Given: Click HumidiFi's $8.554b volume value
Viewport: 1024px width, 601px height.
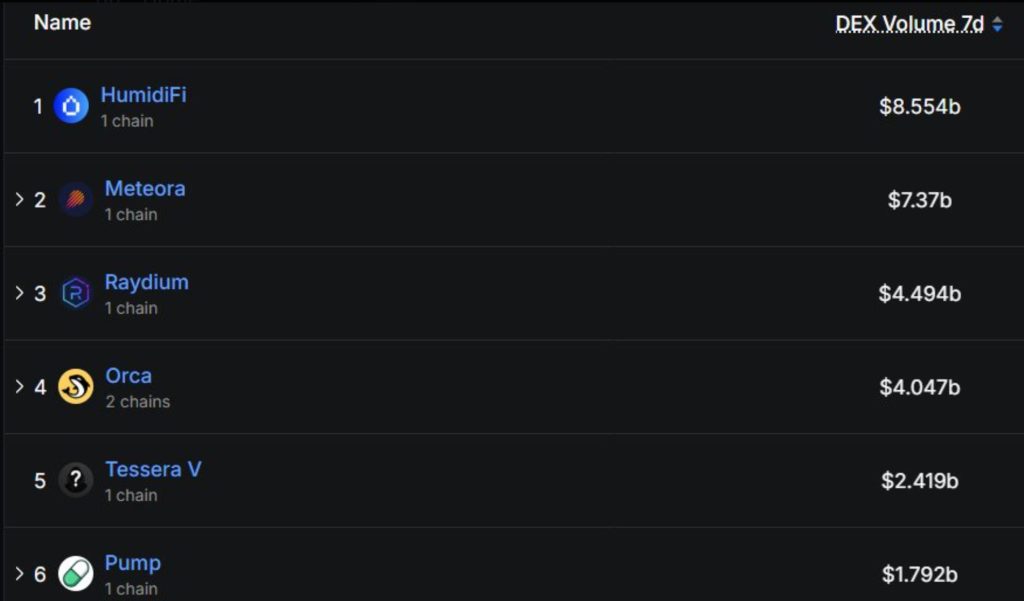Looking at the screenshot, I should pos(920,106).
